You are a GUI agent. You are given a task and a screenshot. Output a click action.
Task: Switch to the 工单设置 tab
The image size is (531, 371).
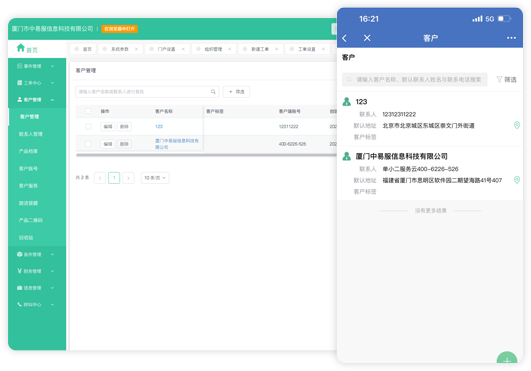click(307, 49)
